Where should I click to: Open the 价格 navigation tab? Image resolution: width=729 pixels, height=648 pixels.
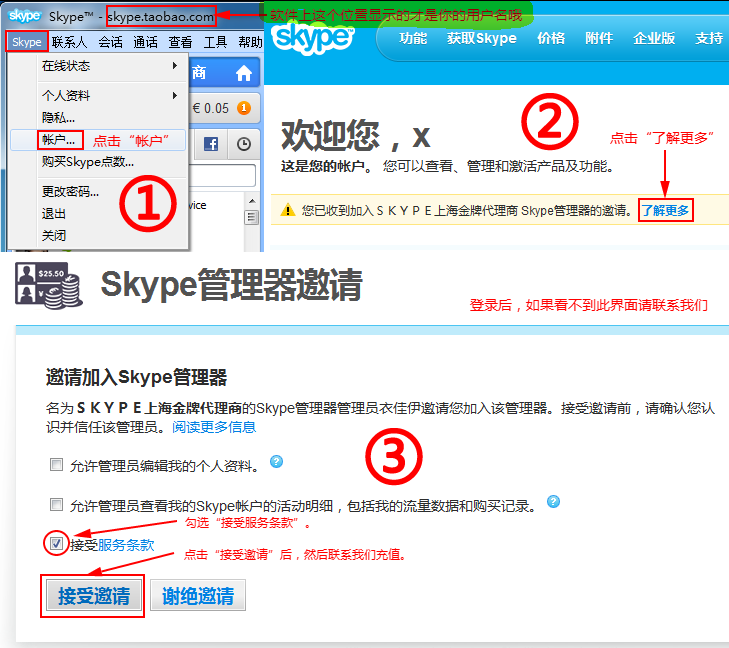coord(551,38)
